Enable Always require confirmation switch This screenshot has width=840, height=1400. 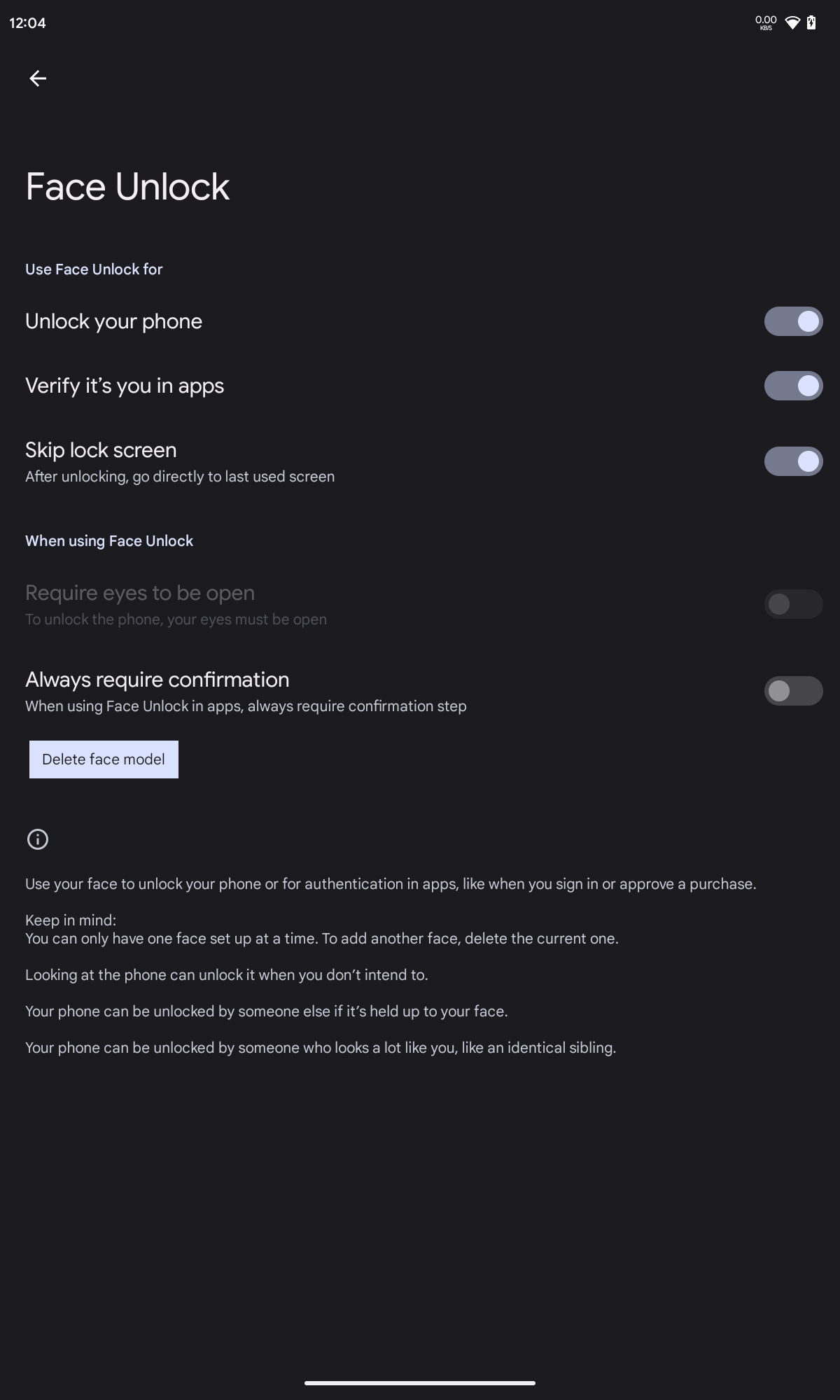793,691
